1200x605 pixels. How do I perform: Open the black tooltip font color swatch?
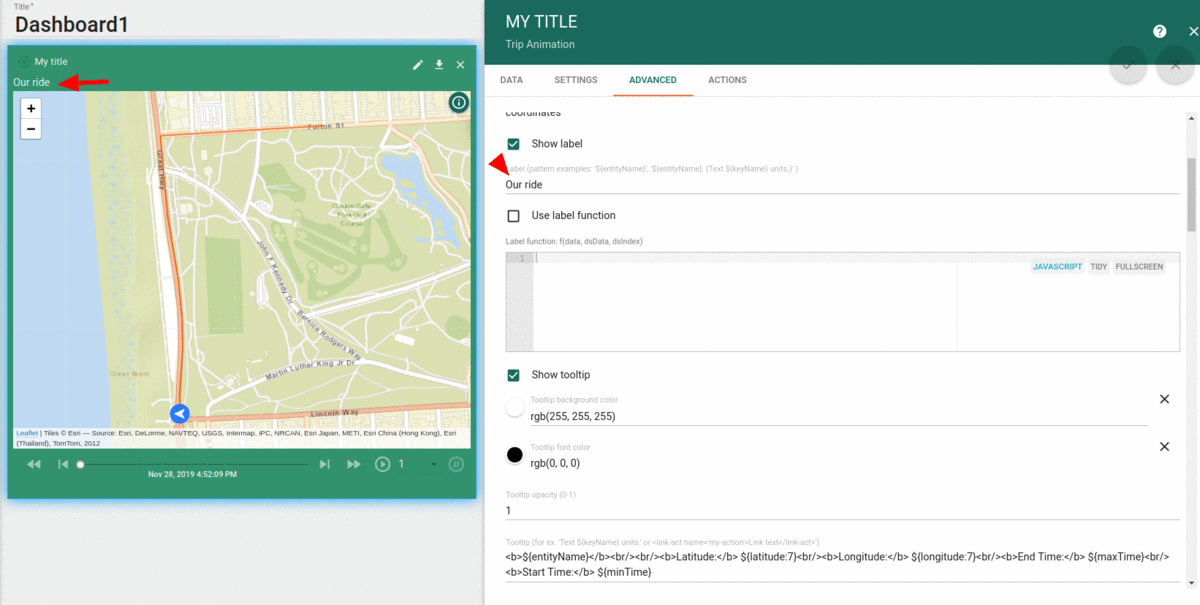(515, 455)
